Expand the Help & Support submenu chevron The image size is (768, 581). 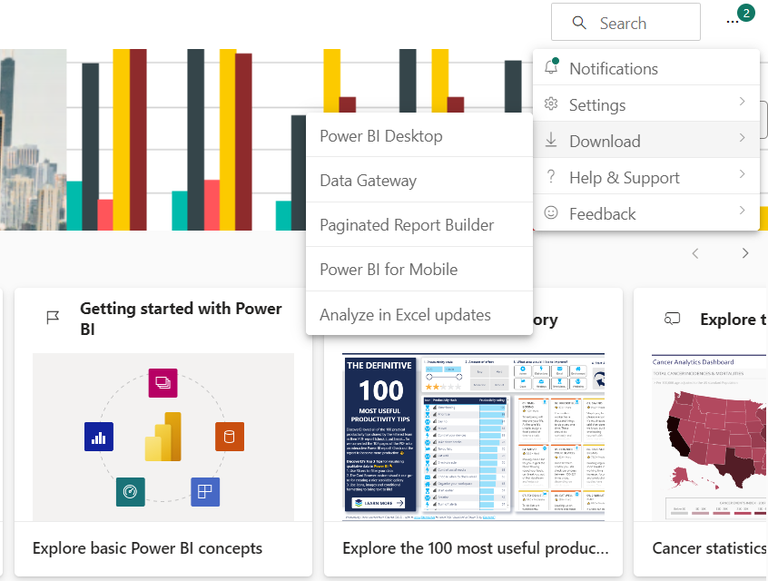click(x=742, y=175)
